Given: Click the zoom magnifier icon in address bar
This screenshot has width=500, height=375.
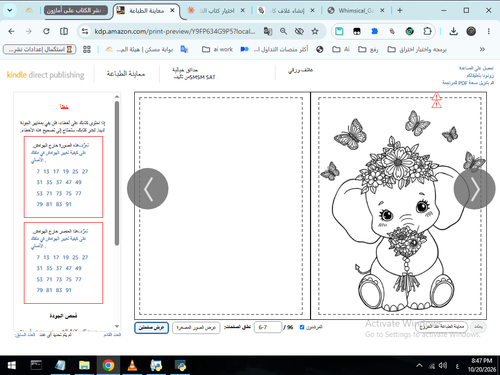Looking at the screenshot, I should (283, 31).
